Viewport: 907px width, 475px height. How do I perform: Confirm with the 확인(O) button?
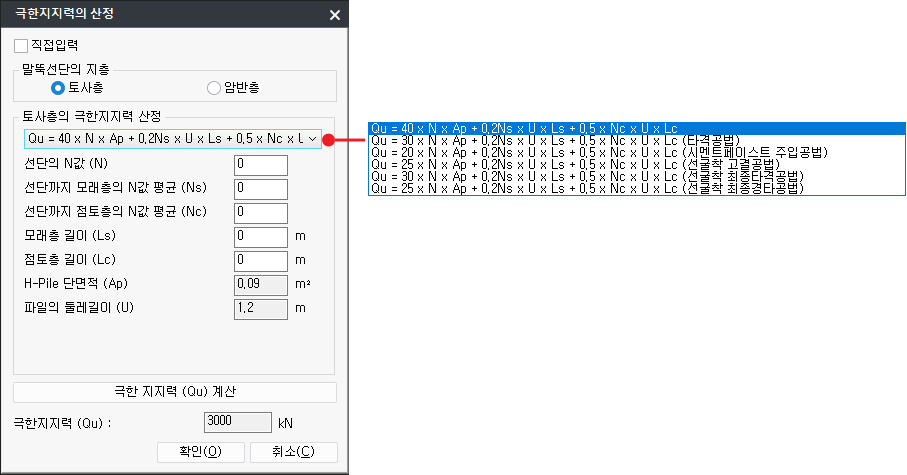[x=201, y=452]
